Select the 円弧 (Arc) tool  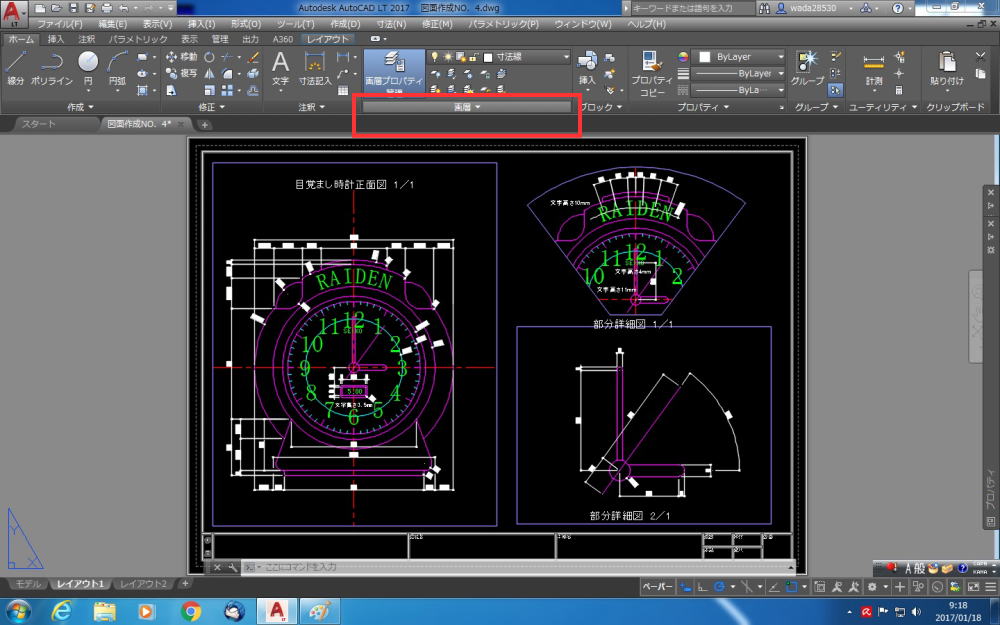[x=117, y=68]
